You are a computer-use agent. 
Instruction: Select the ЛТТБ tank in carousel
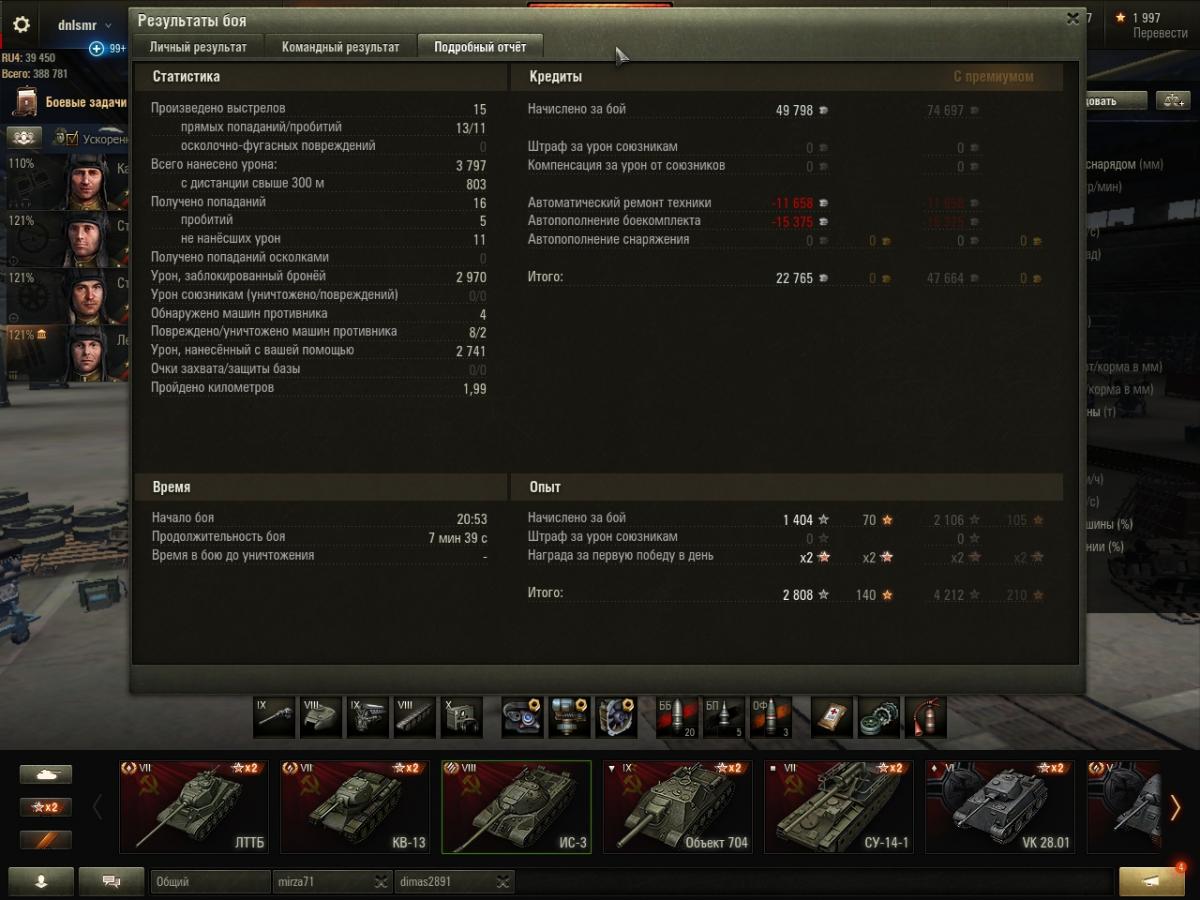(194, 807)
